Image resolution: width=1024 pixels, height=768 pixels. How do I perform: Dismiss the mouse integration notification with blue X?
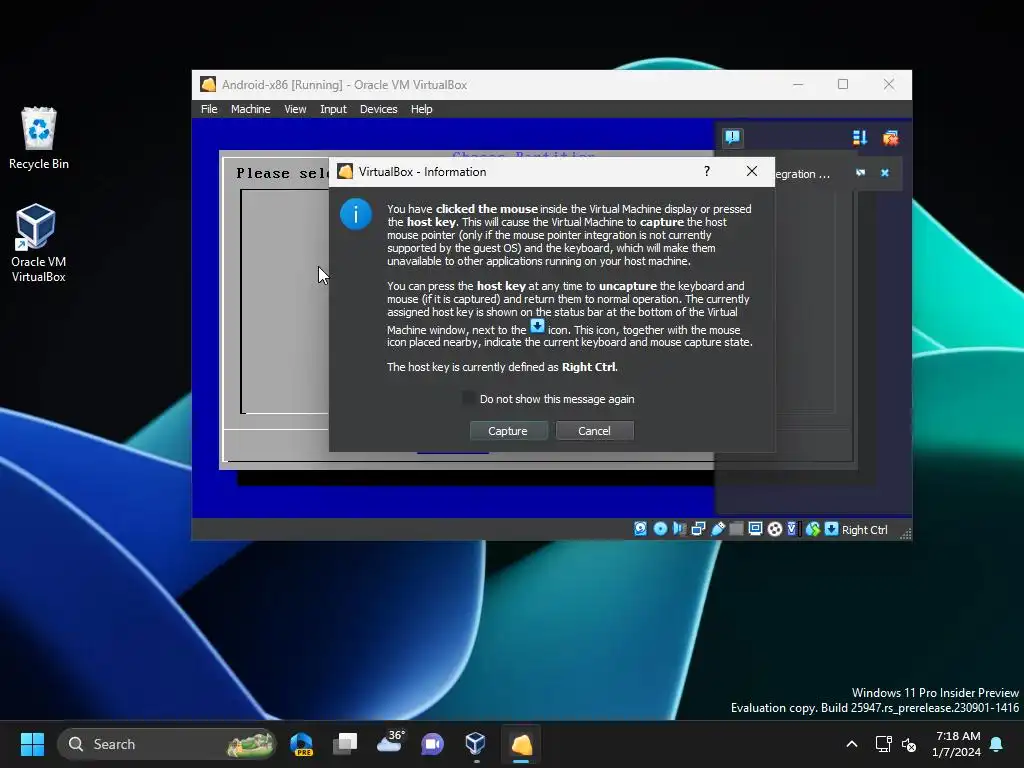coord(885,173)
